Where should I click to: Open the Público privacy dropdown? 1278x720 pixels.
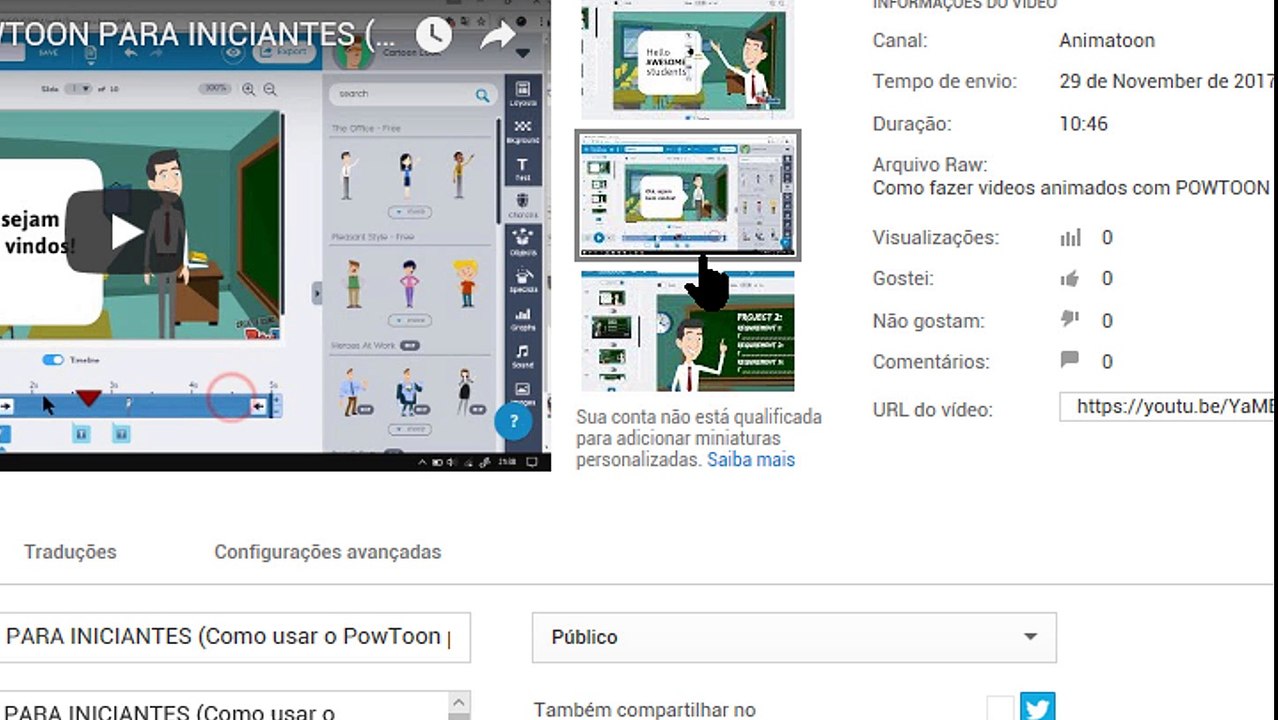click(x=794, y=637)
